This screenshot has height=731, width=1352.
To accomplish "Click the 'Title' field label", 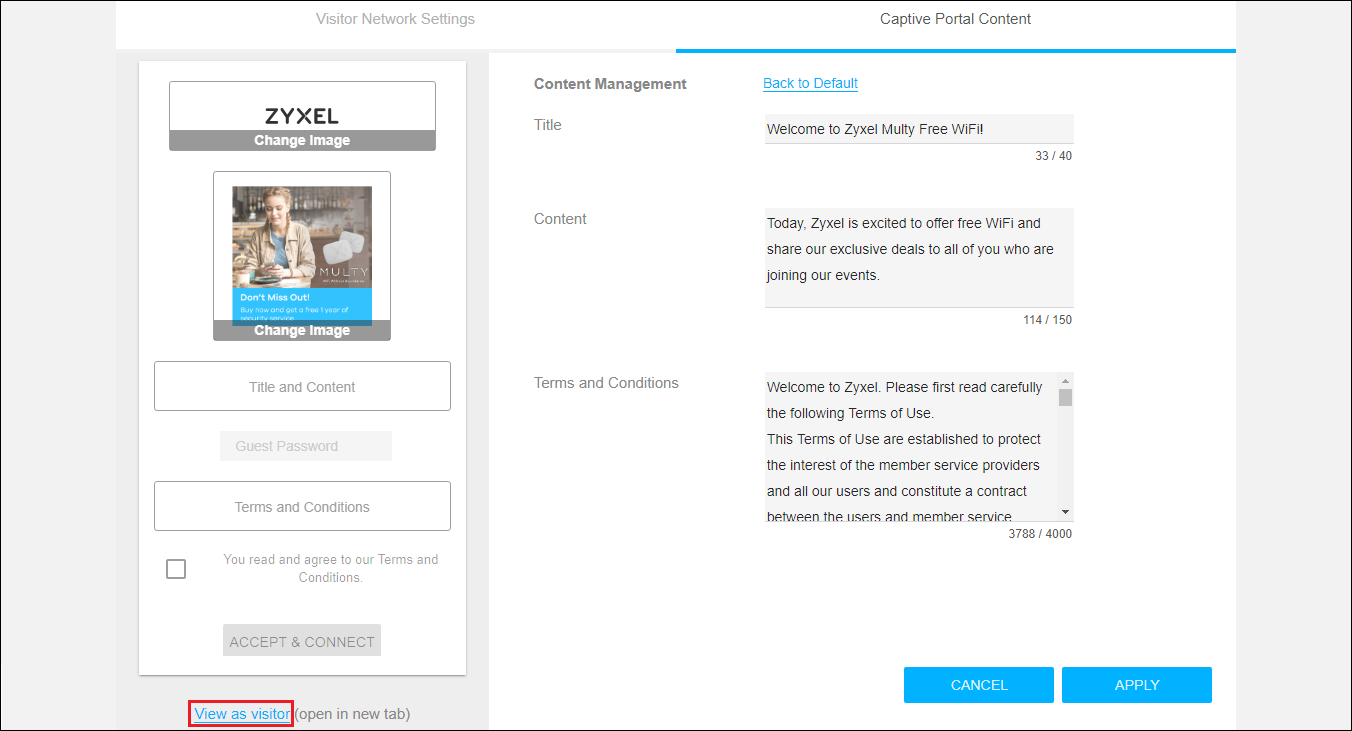I will click(x=548, y=125).
